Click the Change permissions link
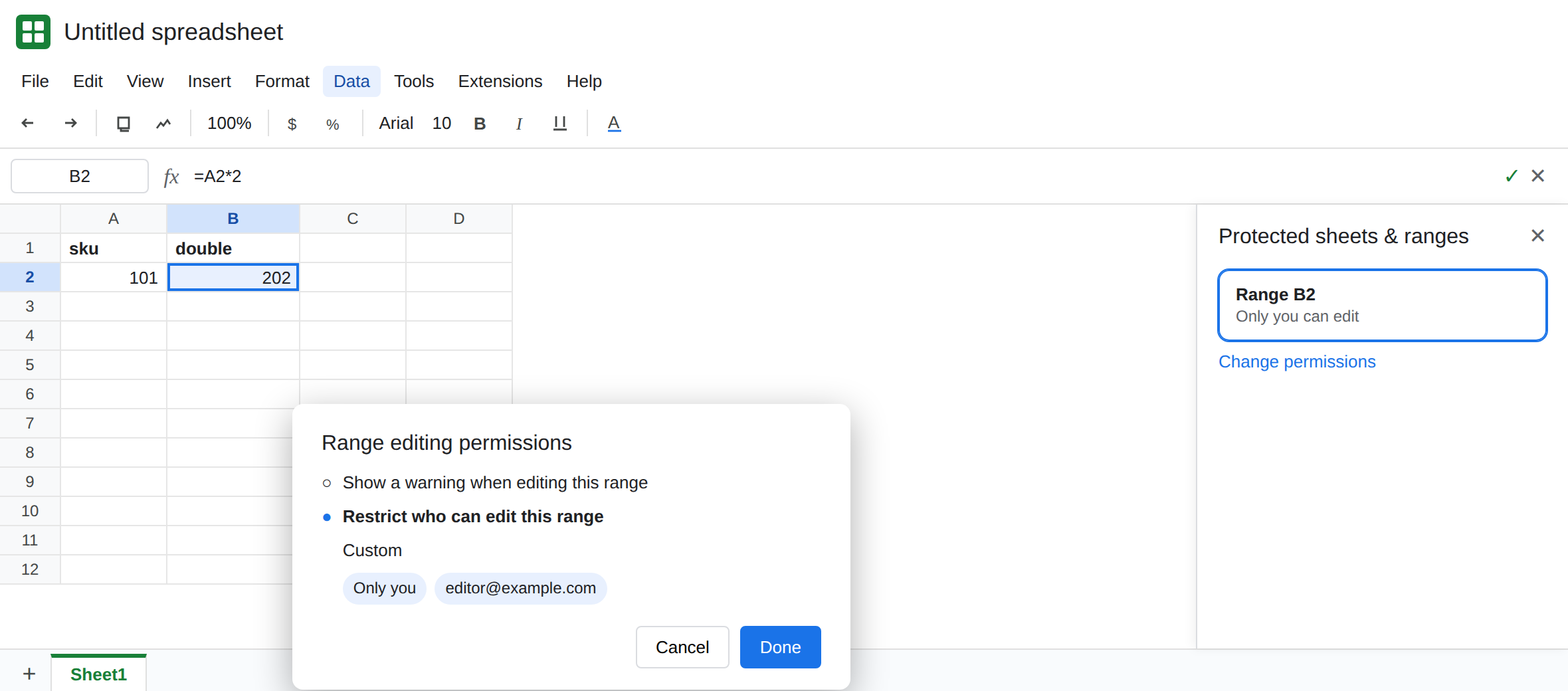The image size is (1568, 691). (x=1297, y=362)
